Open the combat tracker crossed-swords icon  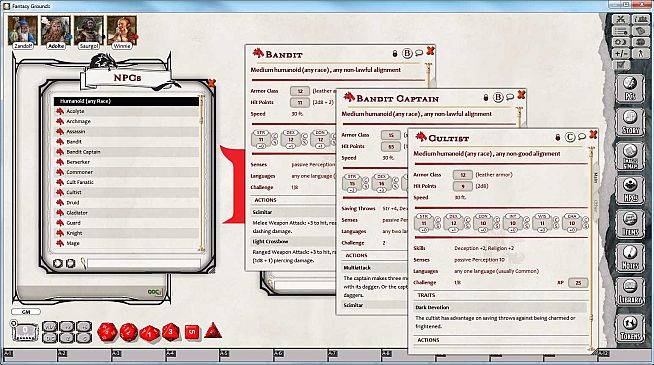click(x=621, y=19)
